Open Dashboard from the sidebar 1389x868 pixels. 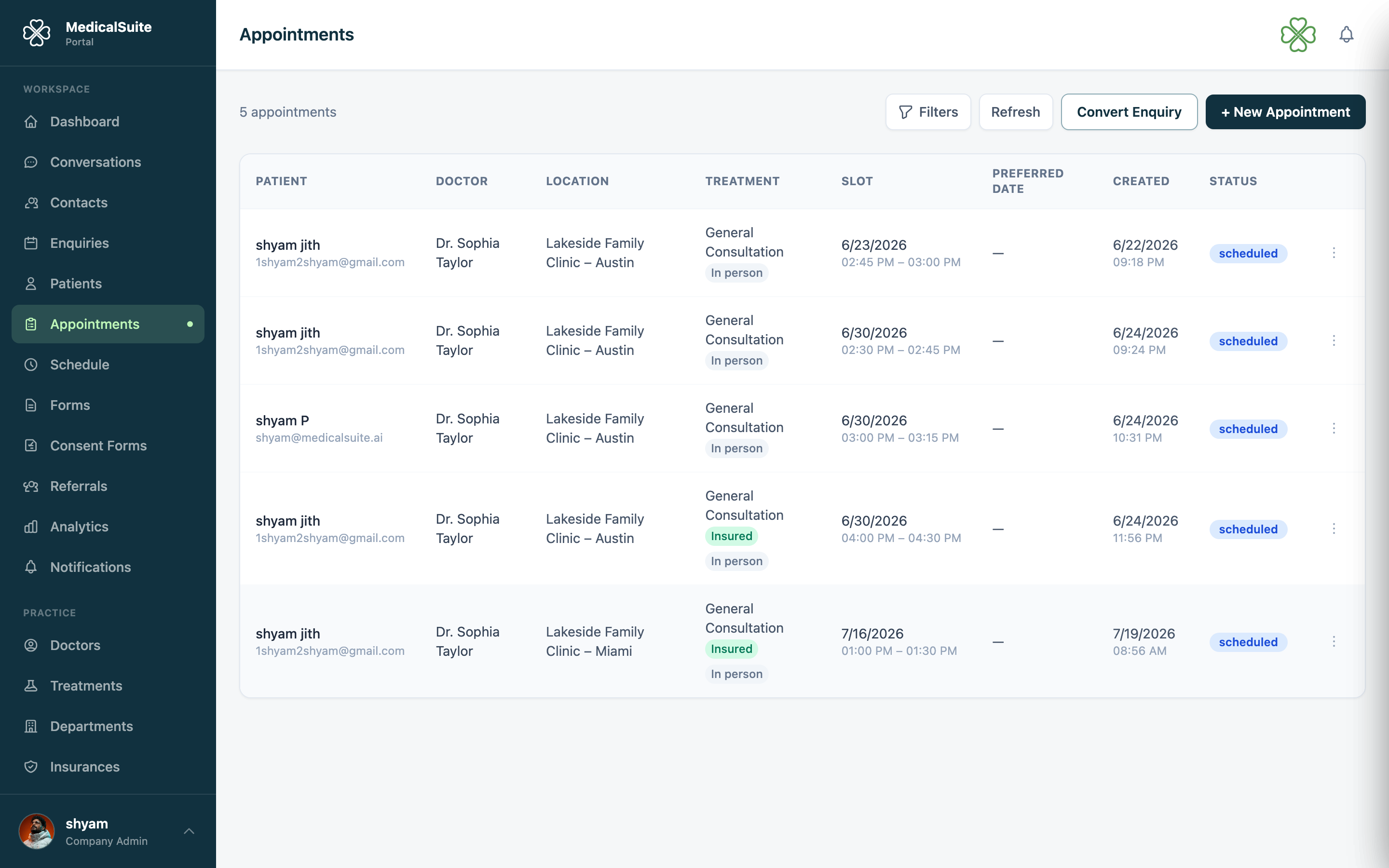click(108, 122)
